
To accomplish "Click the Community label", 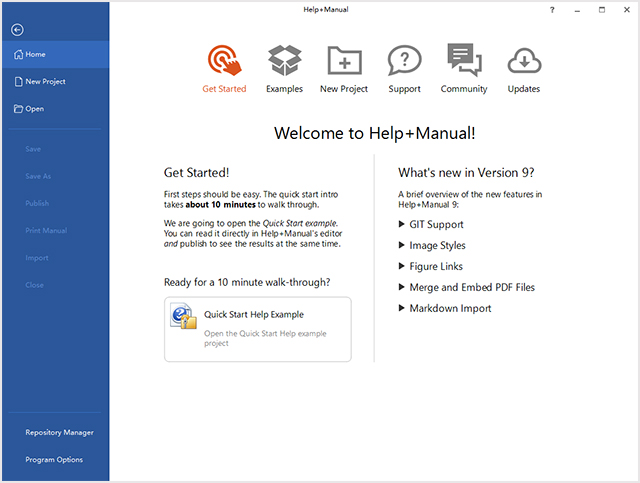I will (464, 89).
